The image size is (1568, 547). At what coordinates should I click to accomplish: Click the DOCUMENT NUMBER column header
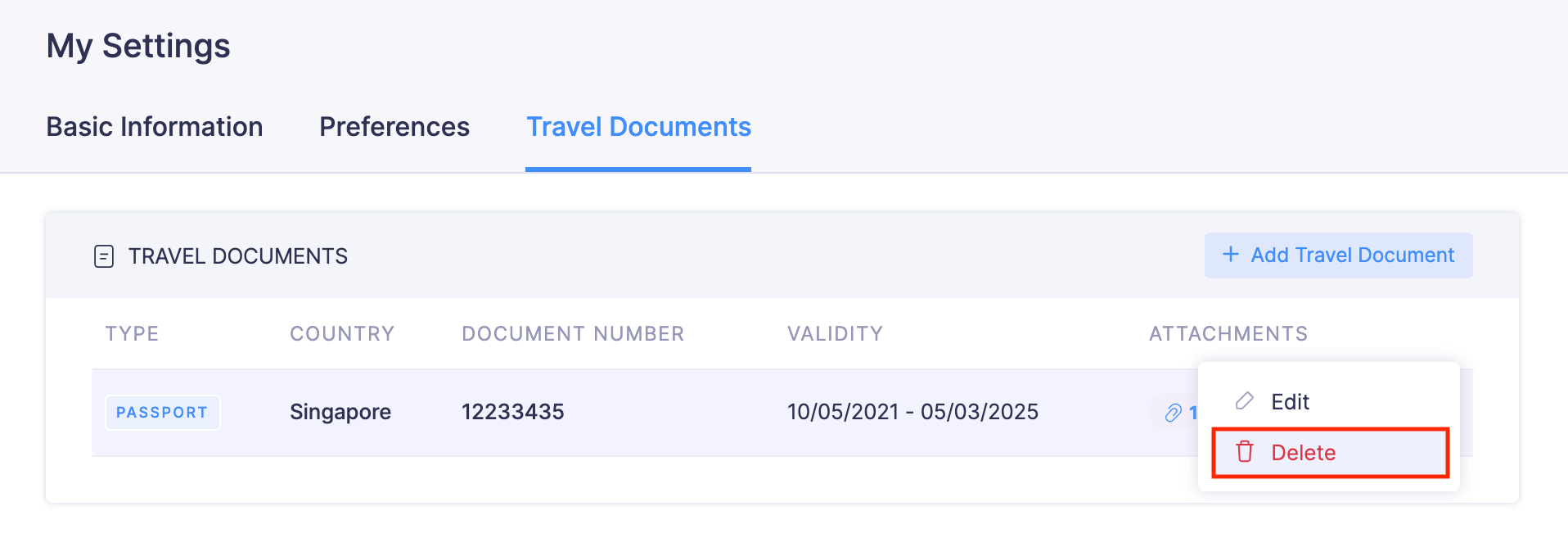click(573, 334)
